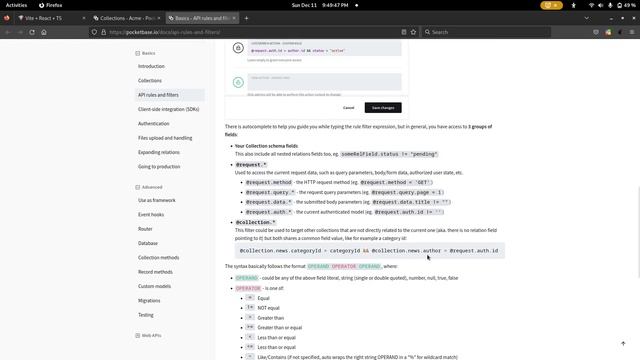Close the Vite + React + TS tab
640x360 pixels.
click(x=84, y=18)
